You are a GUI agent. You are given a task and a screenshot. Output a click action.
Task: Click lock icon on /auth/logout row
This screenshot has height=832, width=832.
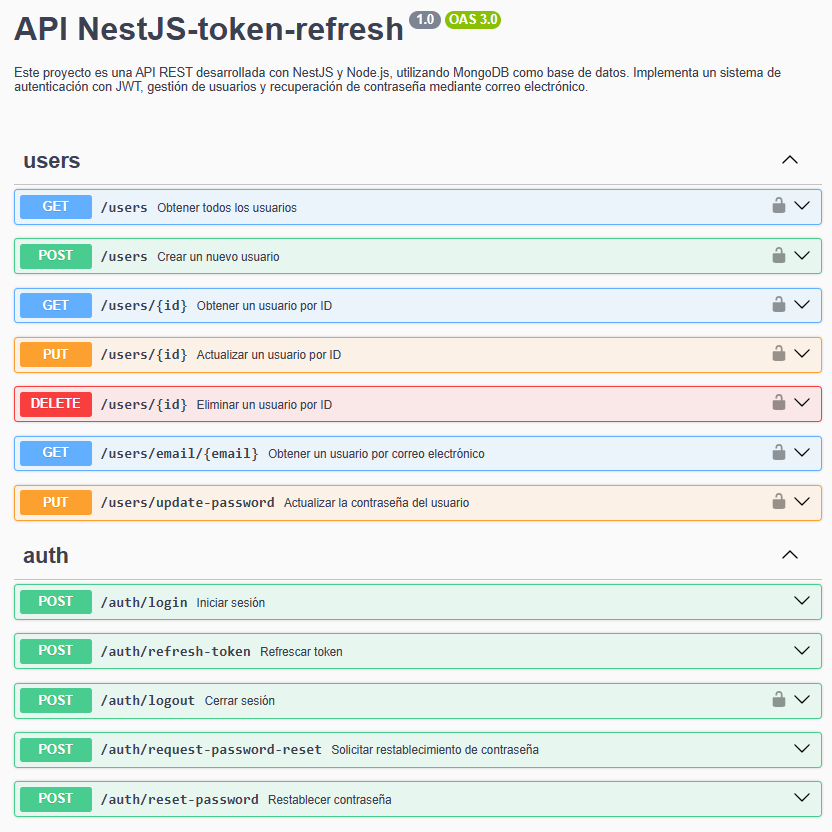pos(778,699)
